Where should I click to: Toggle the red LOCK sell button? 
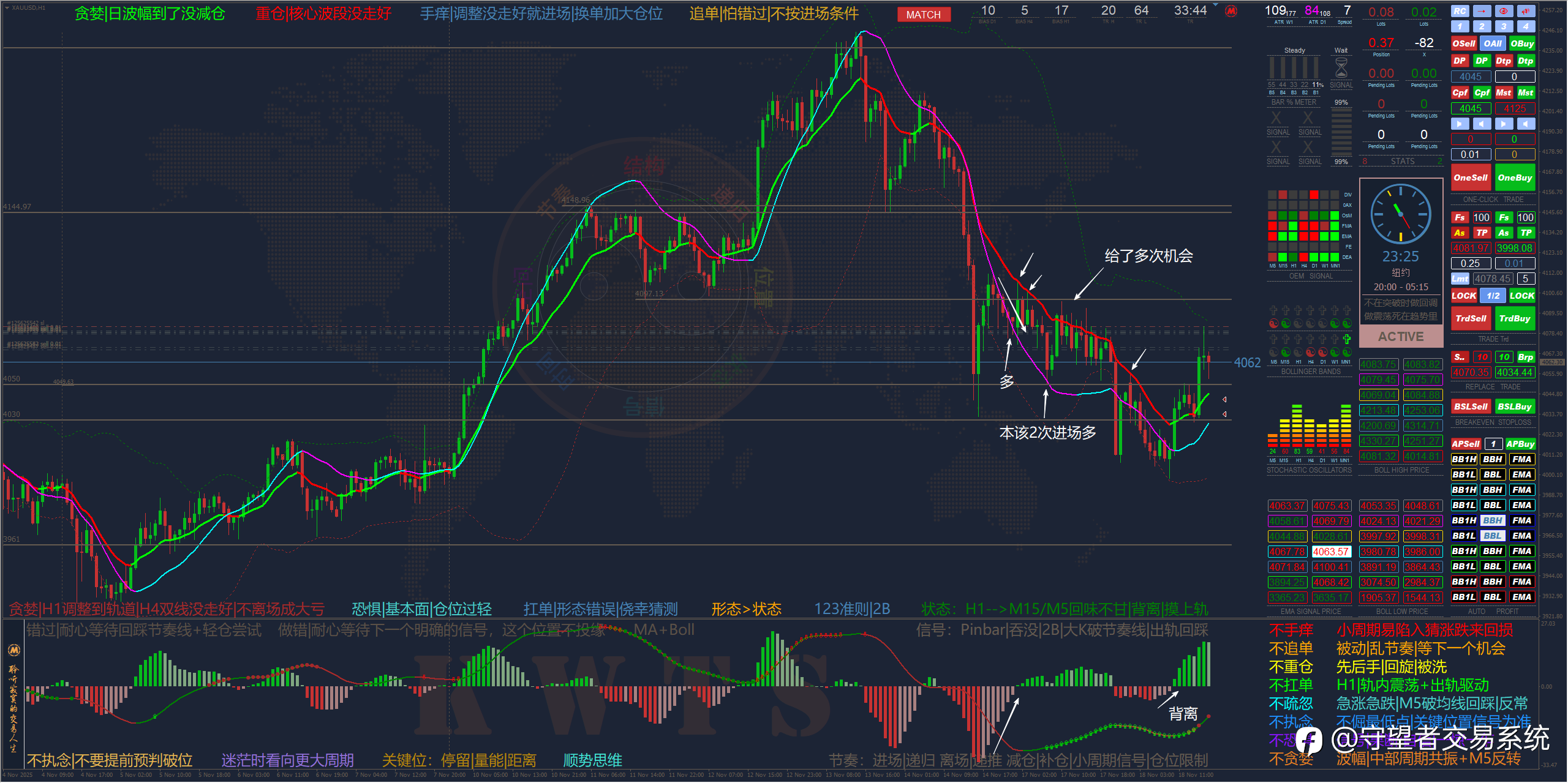[x=1464, y=296]
